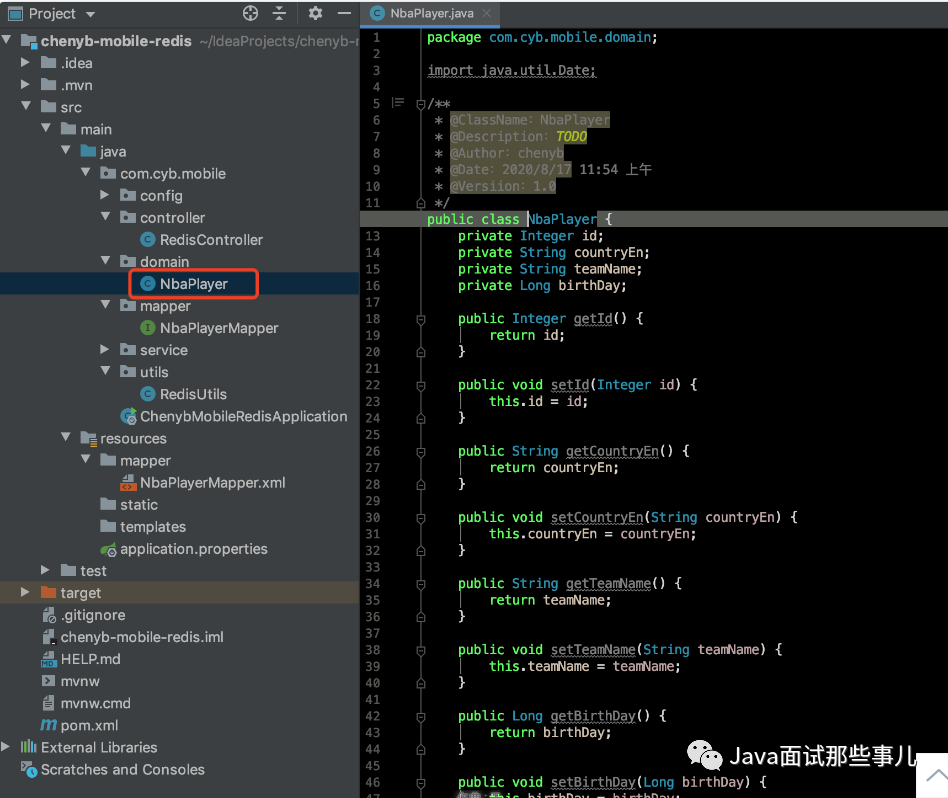Fold setCountryEn method at line 30
This screenshot has width=948, height=798.
421,517
